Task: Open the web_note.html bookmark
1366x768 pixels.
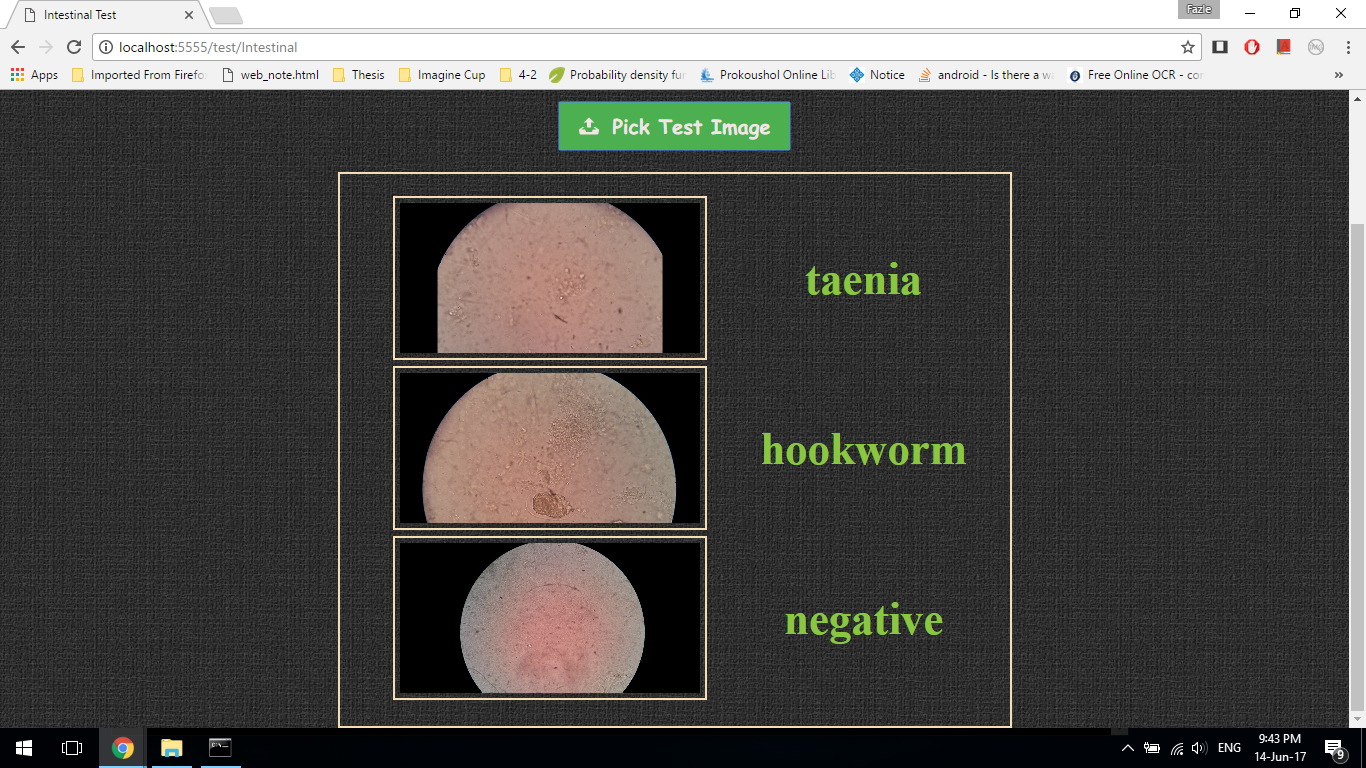Action: [270, 75]
